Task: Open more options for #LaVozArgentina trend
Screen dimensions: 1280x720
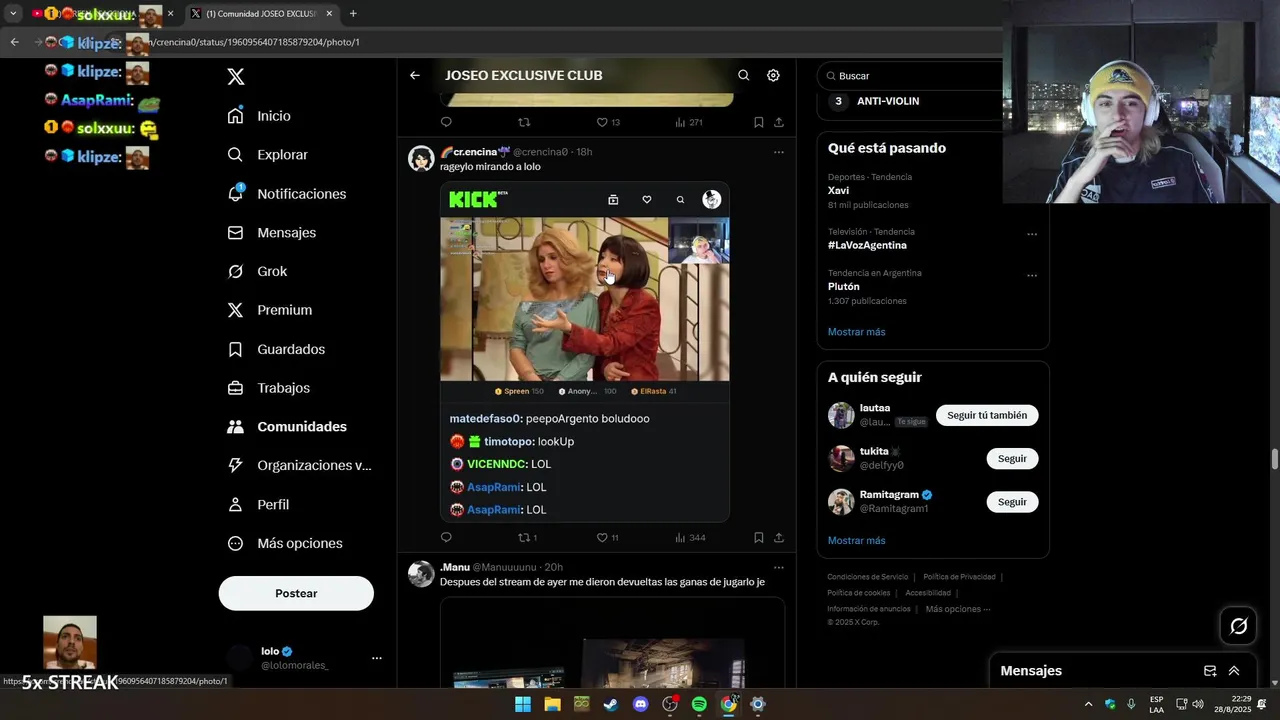Action: click(1032, 234)
